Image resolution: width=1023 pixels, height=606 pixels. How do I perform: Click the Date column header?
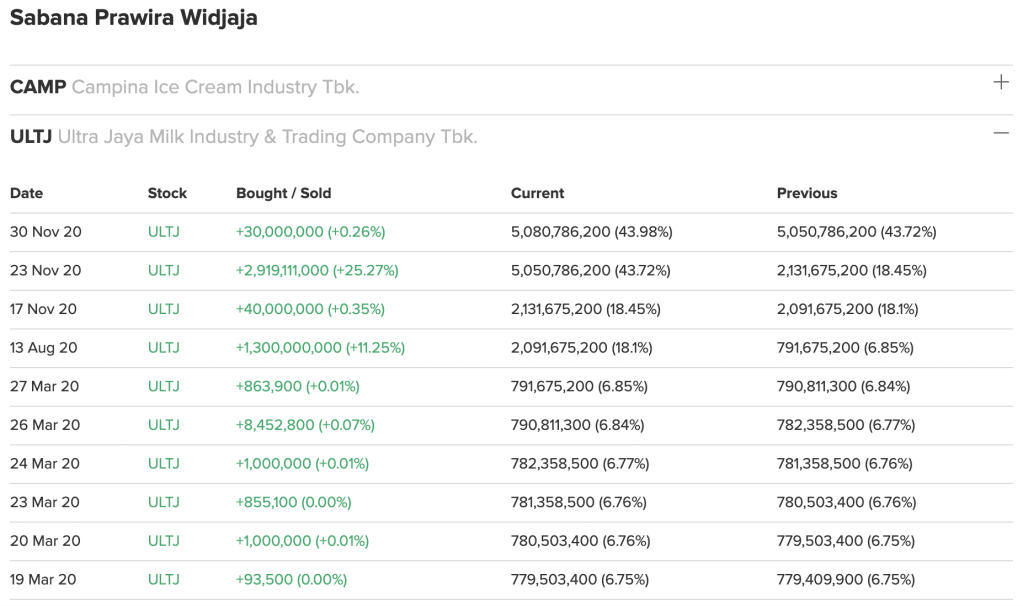coord(27,193)
